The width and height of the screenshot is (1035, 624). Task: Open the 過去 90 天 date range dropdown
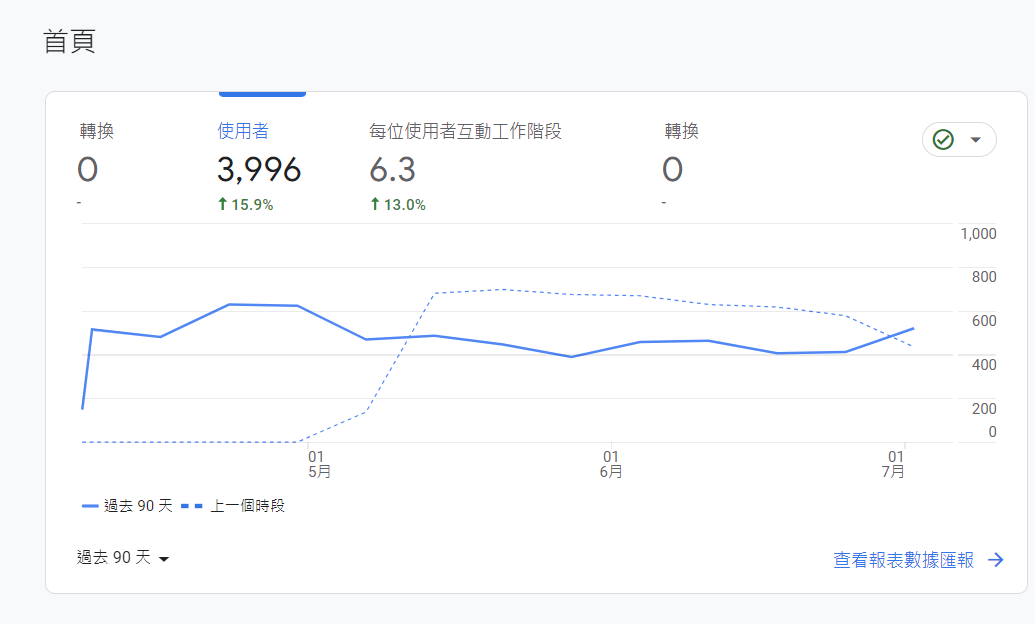pos(123,558)
